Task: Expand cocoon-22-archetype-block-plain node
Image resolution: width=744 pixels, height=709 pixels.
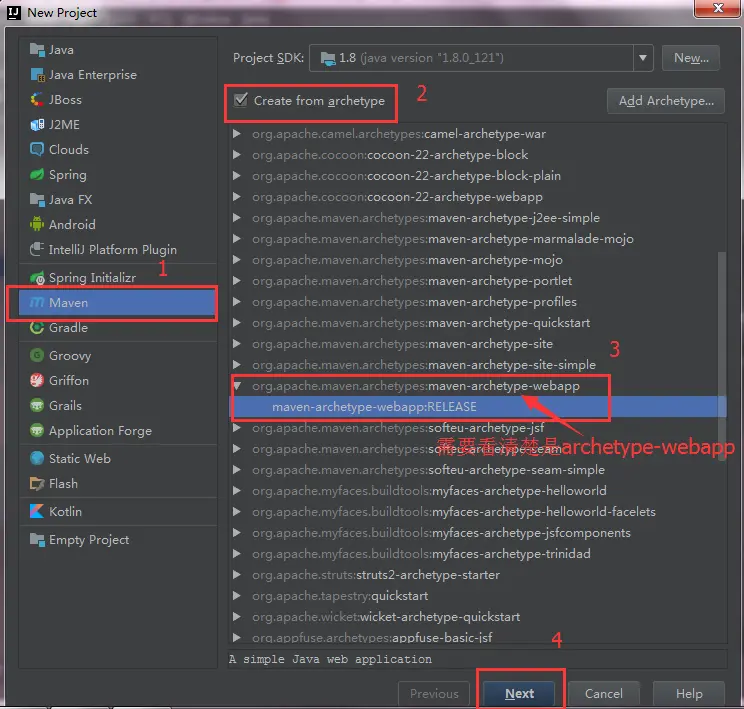Action: (236, 176)
